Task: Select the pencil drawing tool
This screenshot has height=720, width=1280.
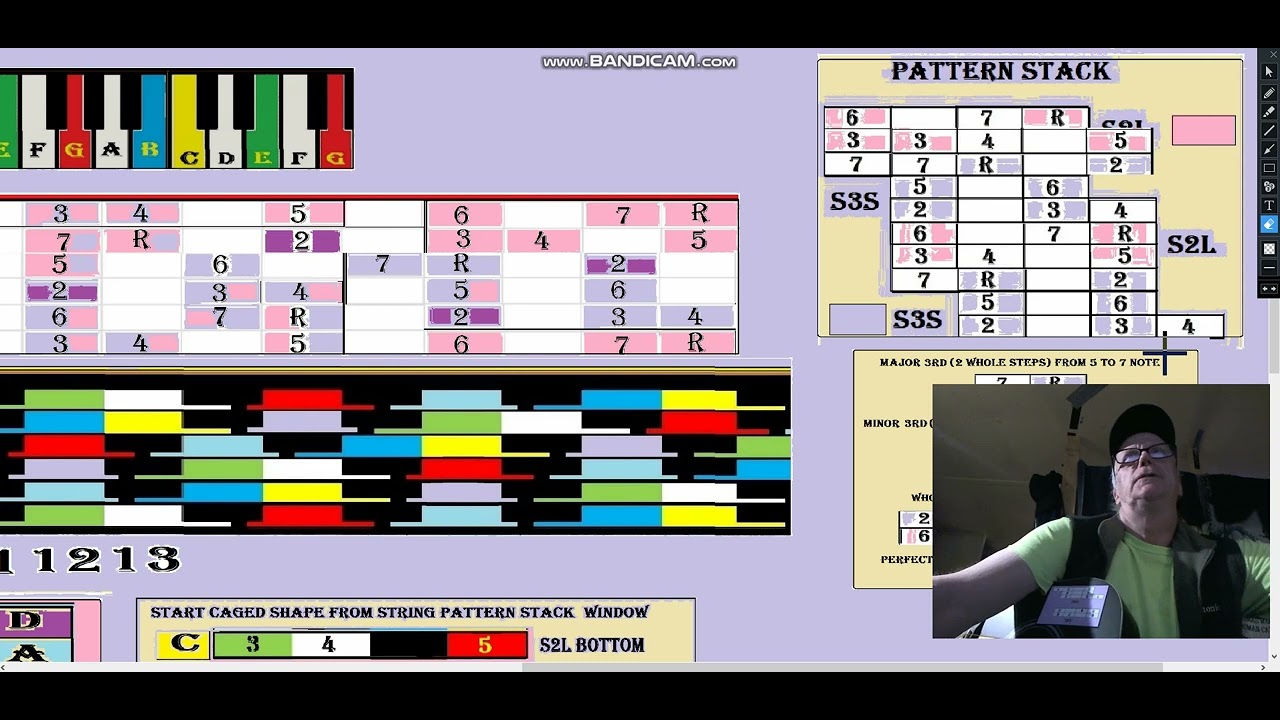Action: tap(1269, 93)
